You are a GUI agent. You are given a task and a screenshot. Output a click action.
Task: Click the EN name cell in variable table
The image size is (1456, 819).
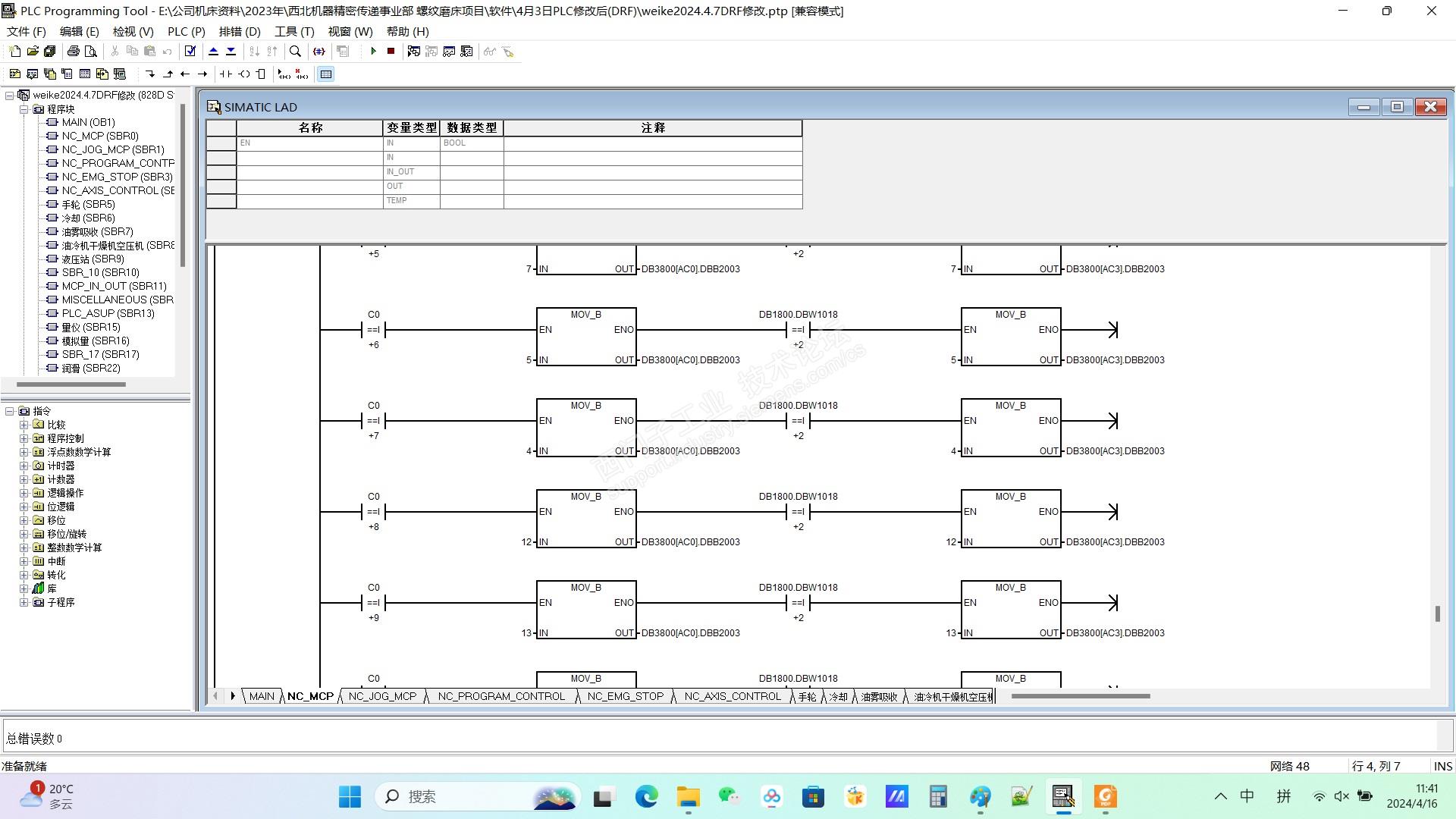(x=309, y=143)
